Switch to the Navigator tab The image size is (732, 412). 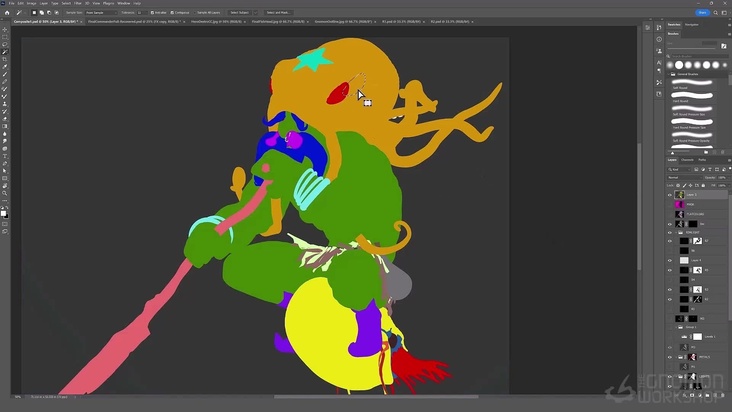692,25
